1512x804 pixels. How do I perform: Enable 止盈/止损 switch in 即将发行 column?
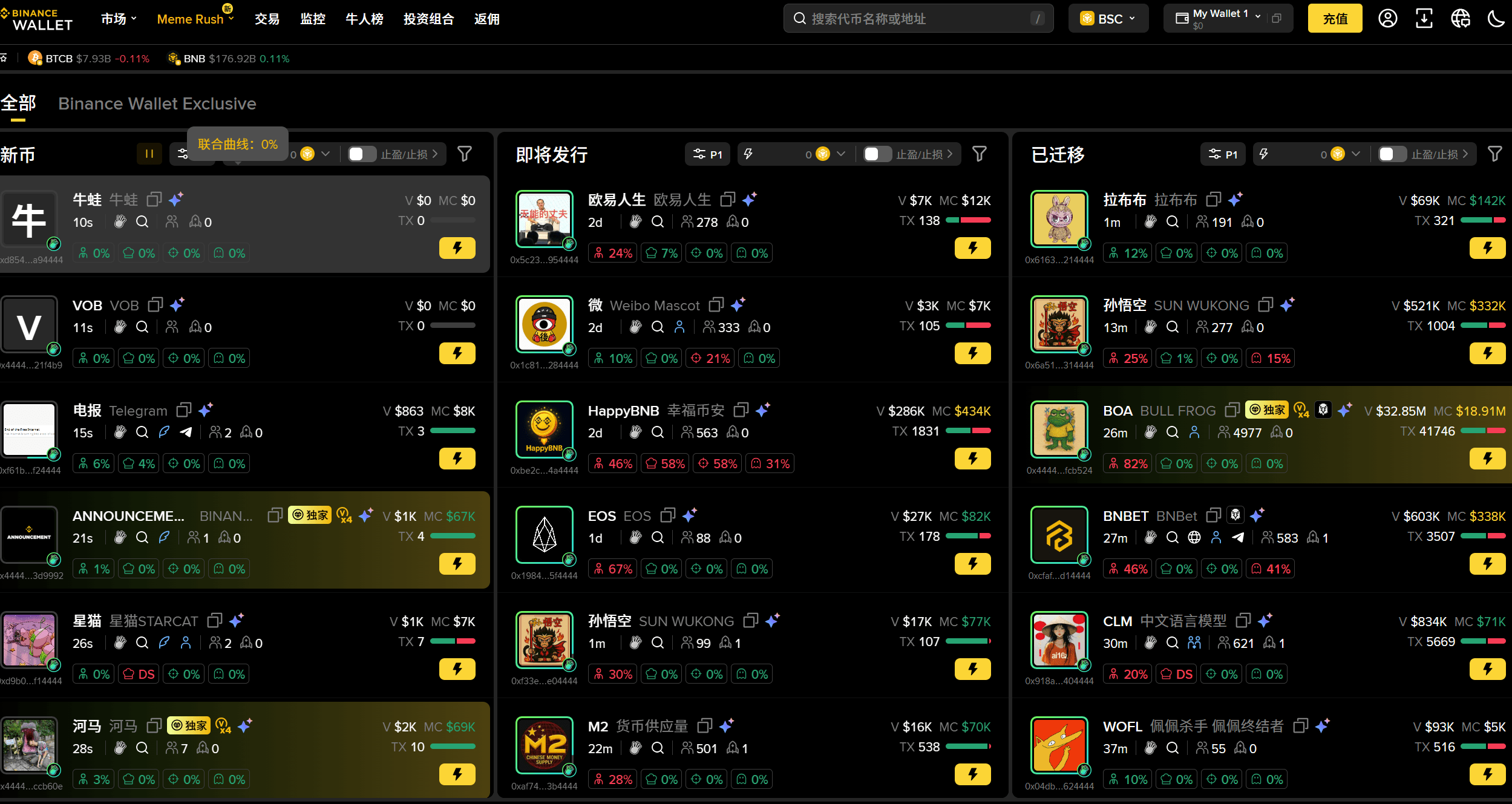pos(877,154)
